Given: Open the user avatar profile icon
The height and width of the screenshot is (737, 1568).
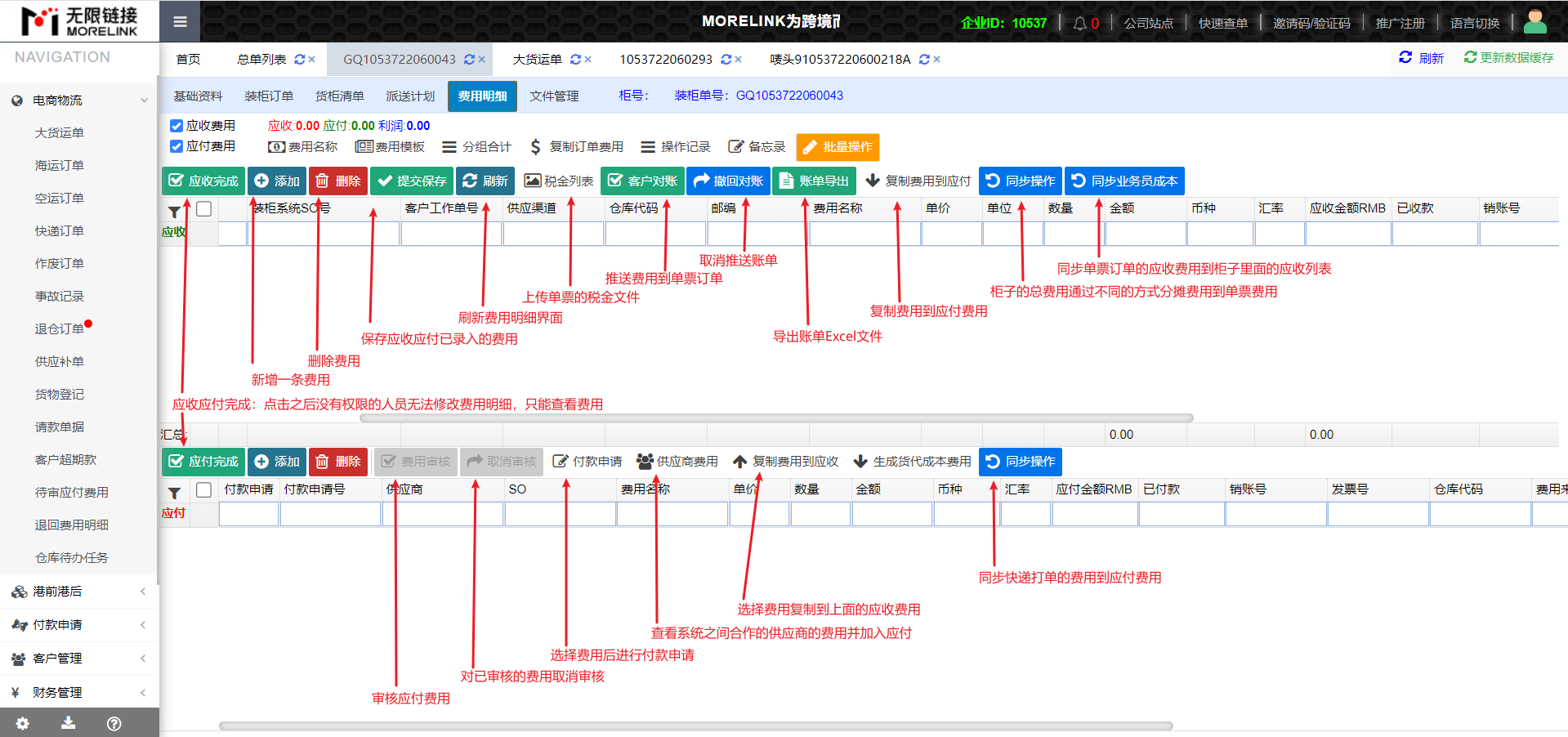Looking at the screenshot, I should point(1535,22).
